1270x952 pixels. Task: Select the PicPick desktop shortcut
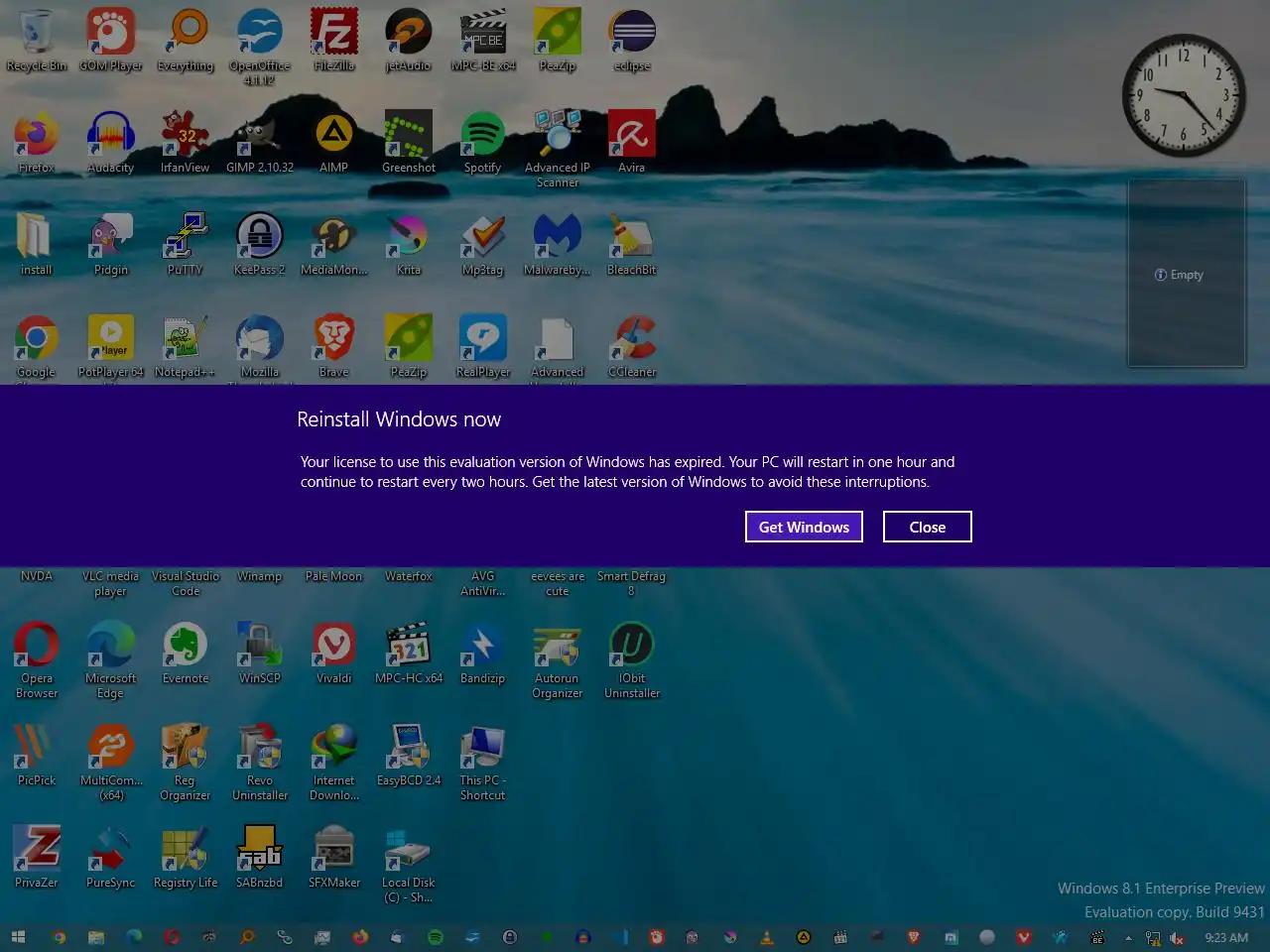click(37, 755)
